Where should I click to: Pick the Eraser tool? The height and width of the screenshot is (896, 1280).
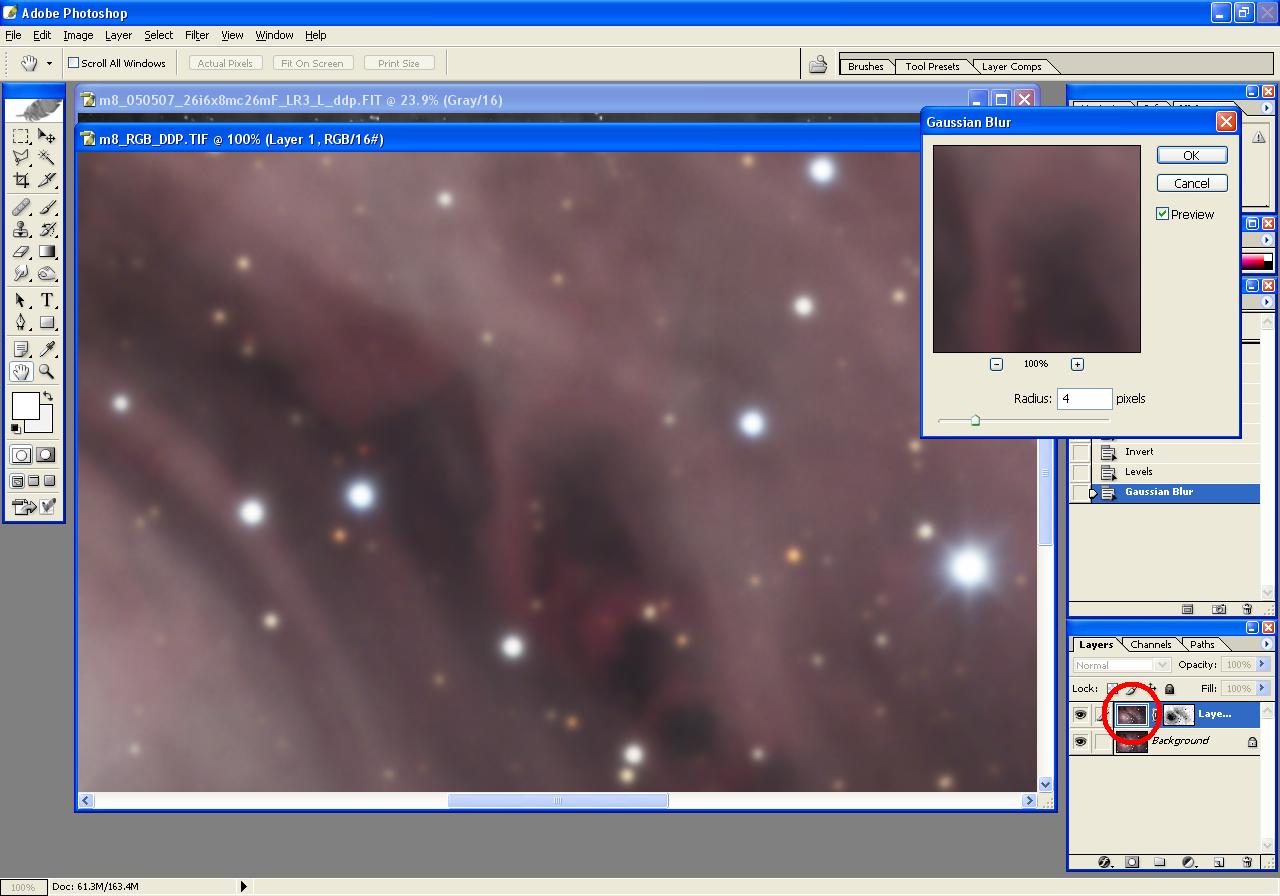click(x=21, y=252)
